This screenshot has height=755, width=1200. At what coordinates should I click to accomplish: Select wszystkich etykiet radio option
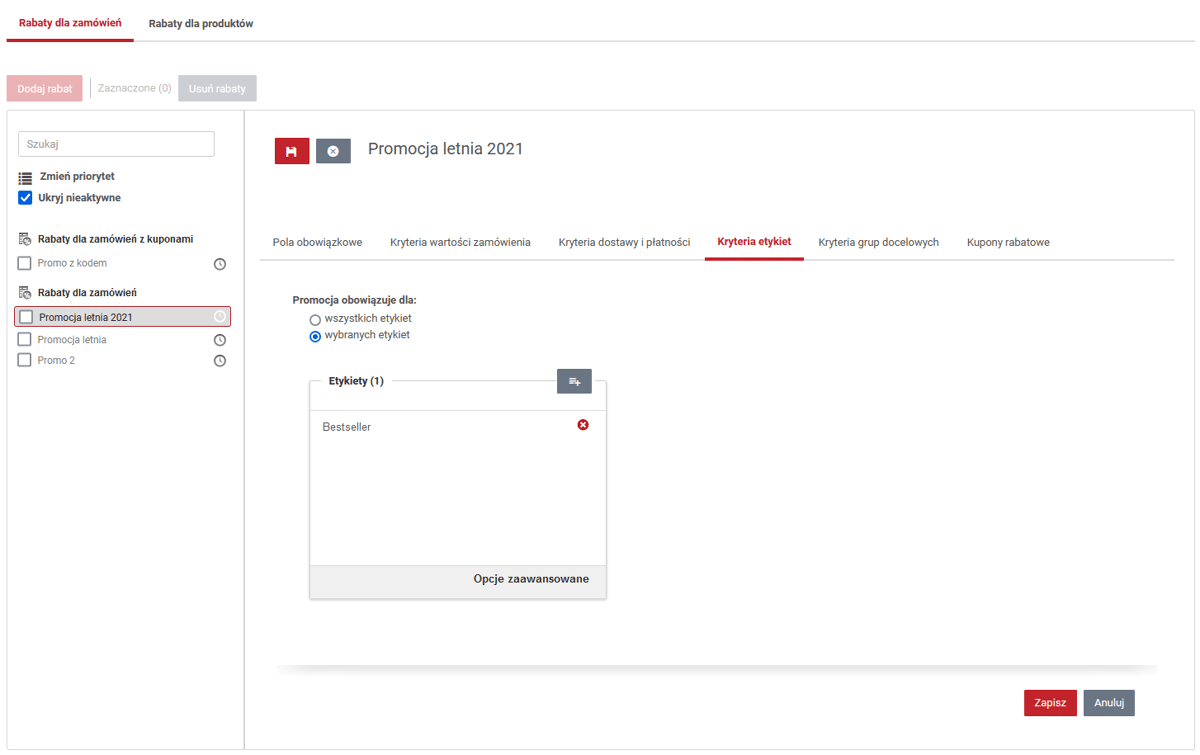[315, 320]
